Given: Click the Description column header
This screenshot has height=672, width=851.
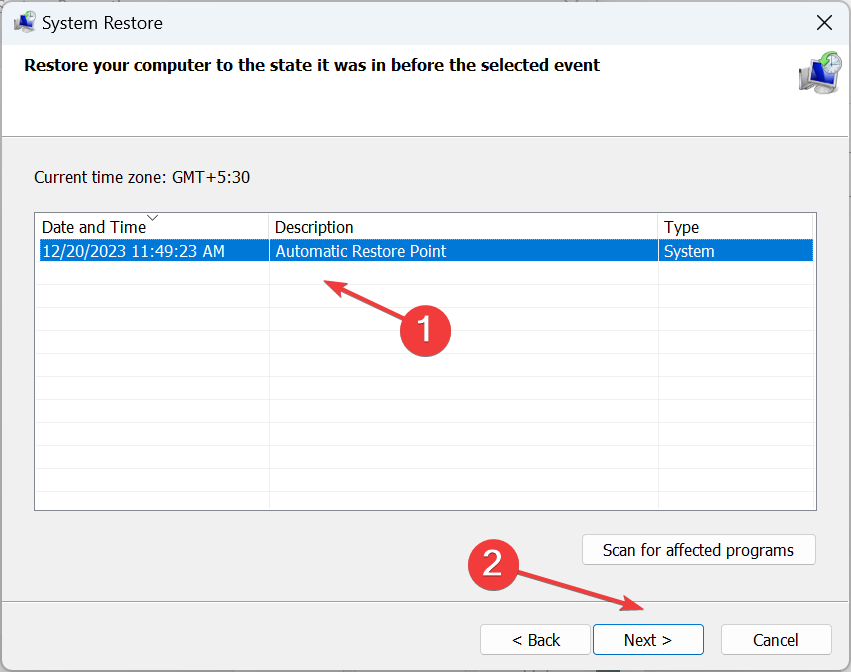Looking at the screenshot, I should 463,227.
